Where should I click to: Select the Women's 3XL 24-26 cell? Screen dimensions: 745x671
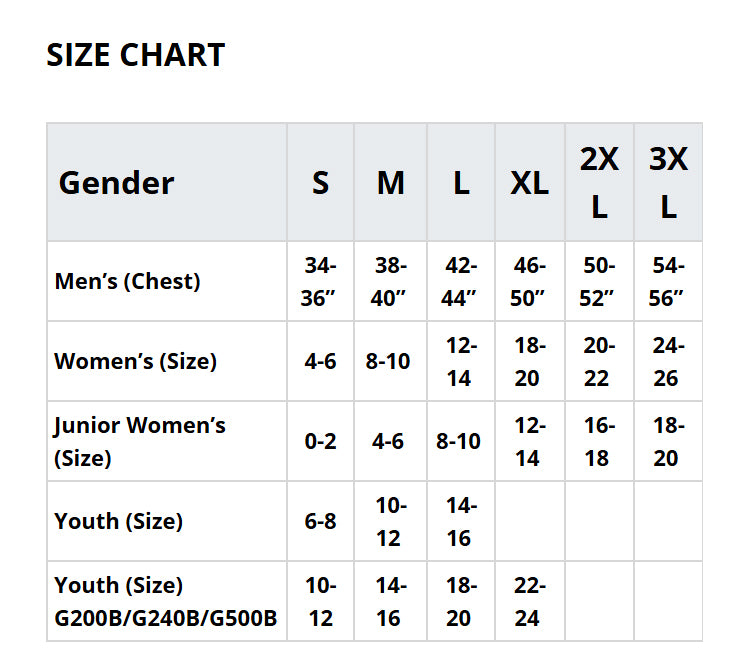coord(667,361)
